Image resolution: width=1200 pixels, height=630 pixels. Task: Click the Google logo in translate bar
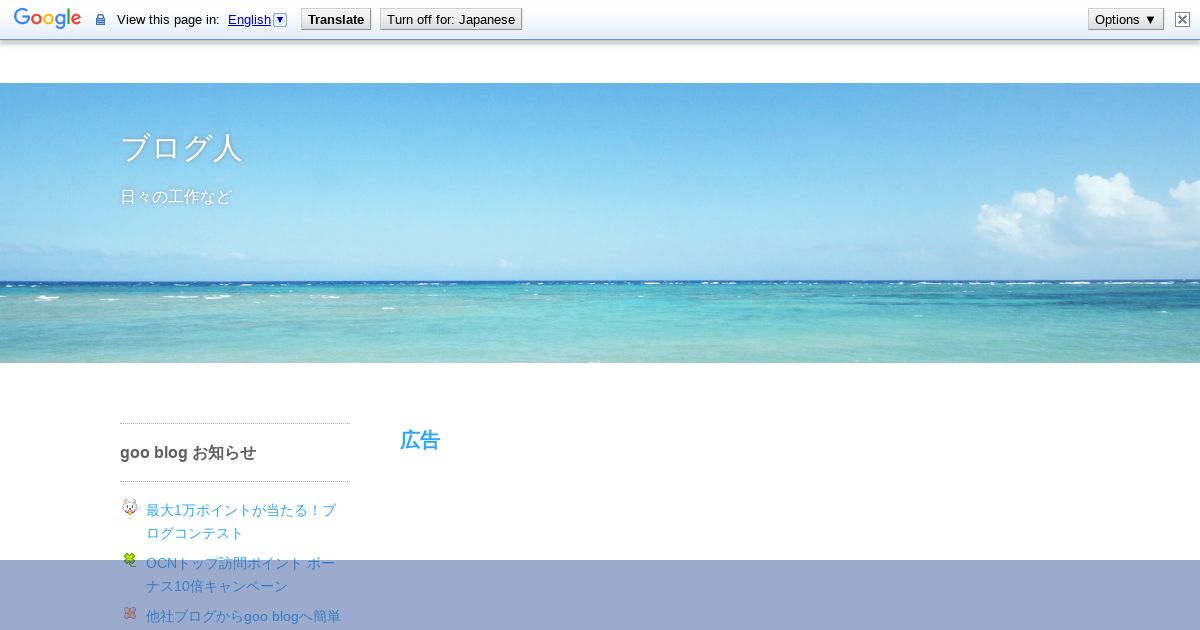(47, 19)
